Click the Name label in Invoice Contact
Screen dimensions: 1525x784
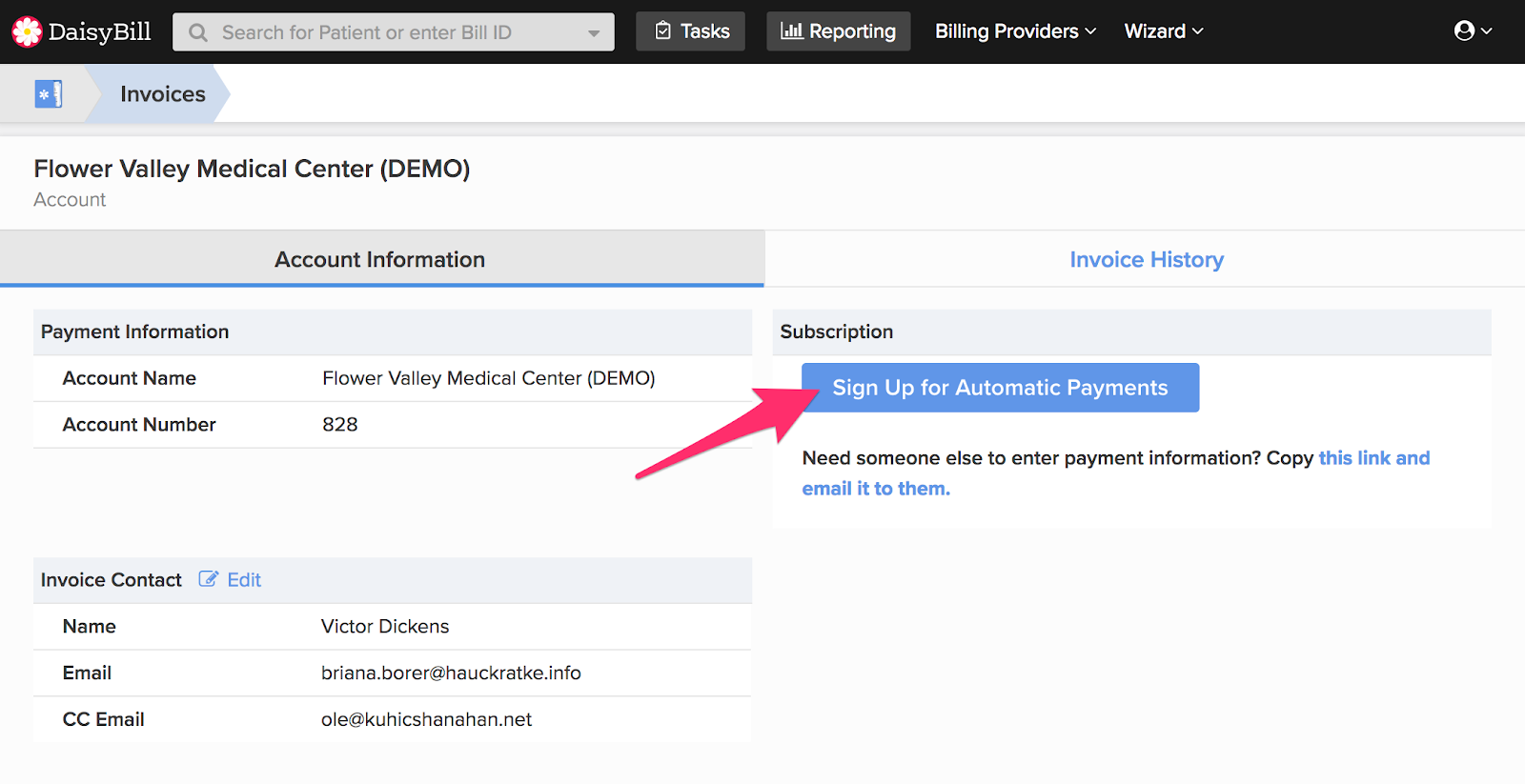pos(90,626)
